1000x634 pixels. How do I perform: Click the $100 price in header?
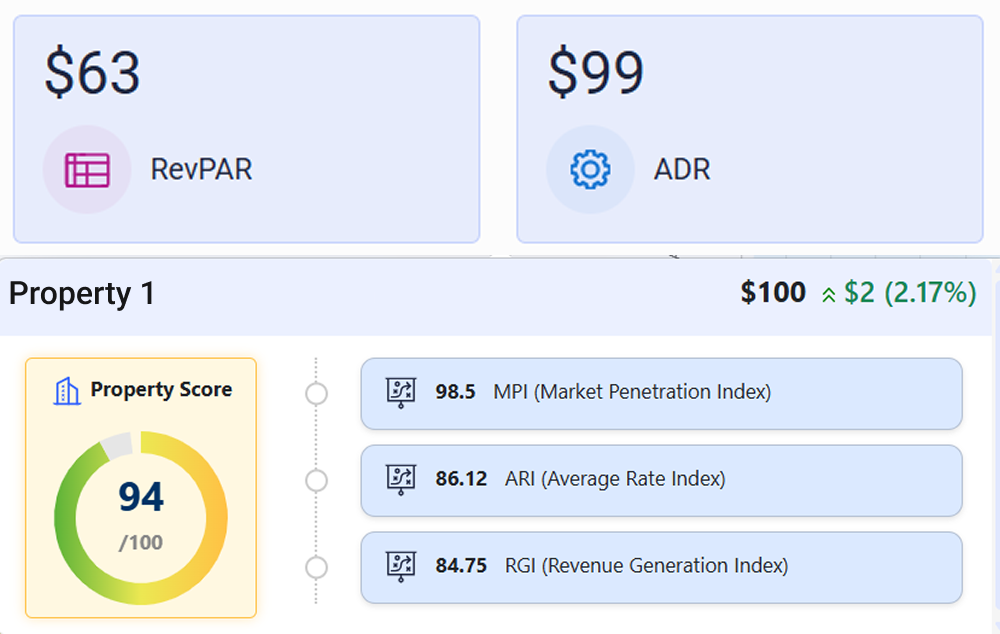(773, 292)
